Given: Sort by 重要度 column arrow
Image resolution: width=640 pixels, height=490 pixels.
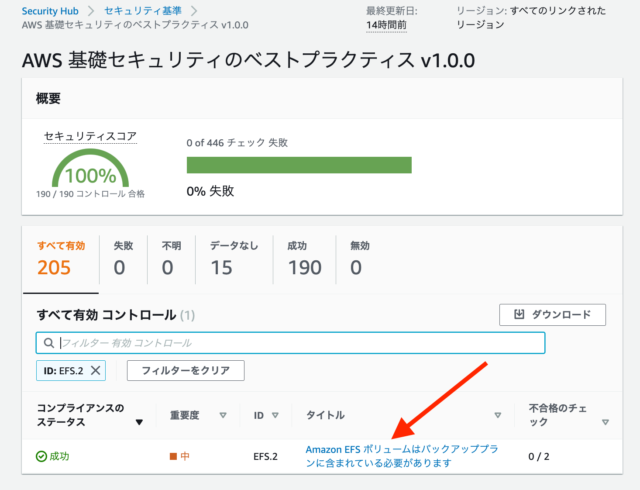Looking at the screenshot, I should coord(223,415).
